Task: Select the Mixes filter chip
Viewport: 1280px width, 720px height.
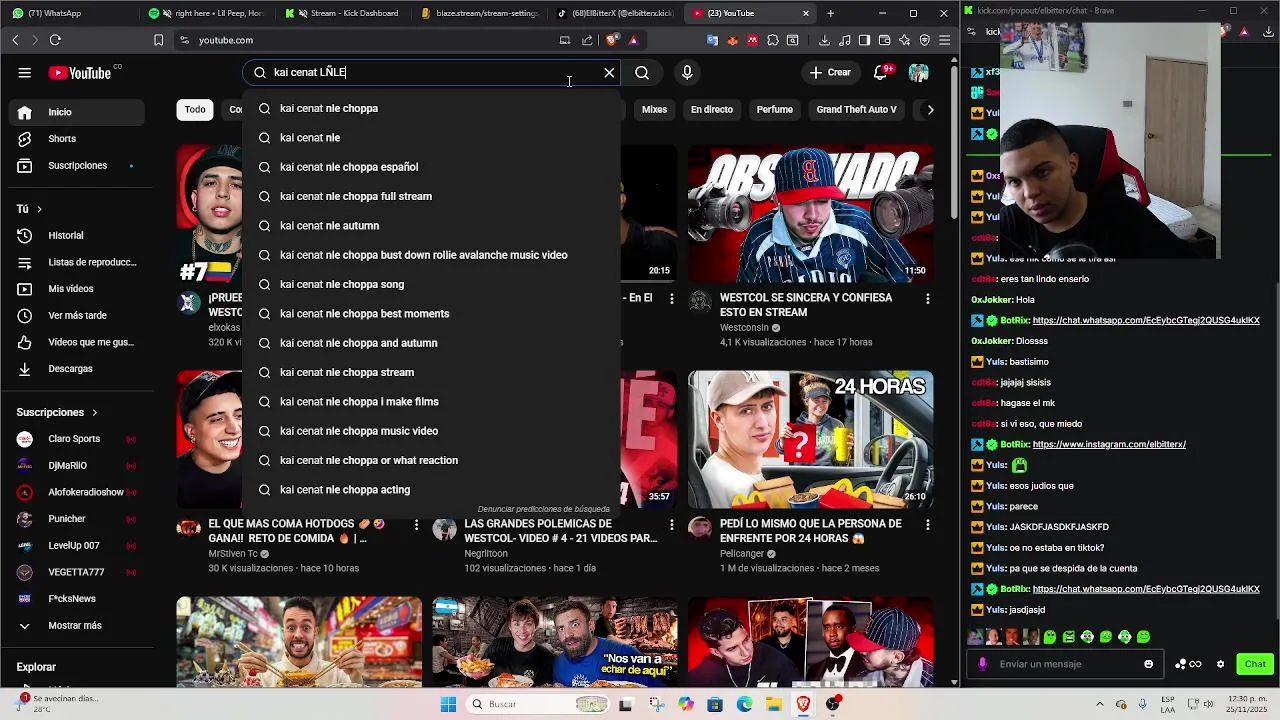Action: [654, 109]
